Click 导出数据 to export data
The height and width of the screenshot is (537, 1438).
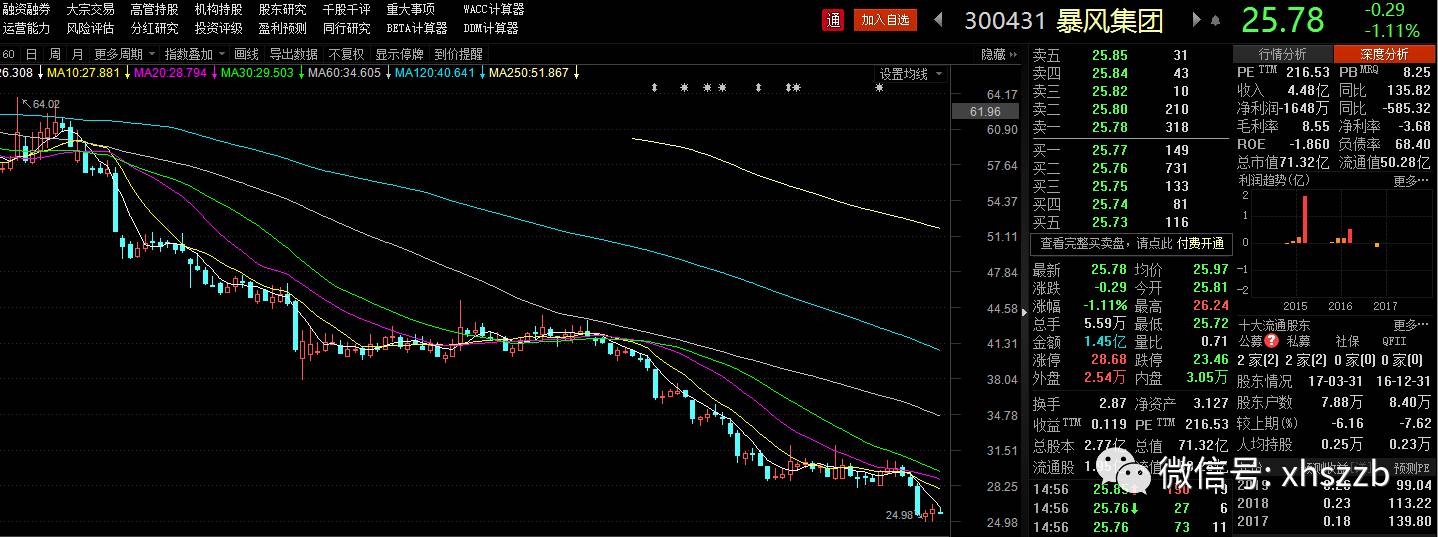coord(294,54)
